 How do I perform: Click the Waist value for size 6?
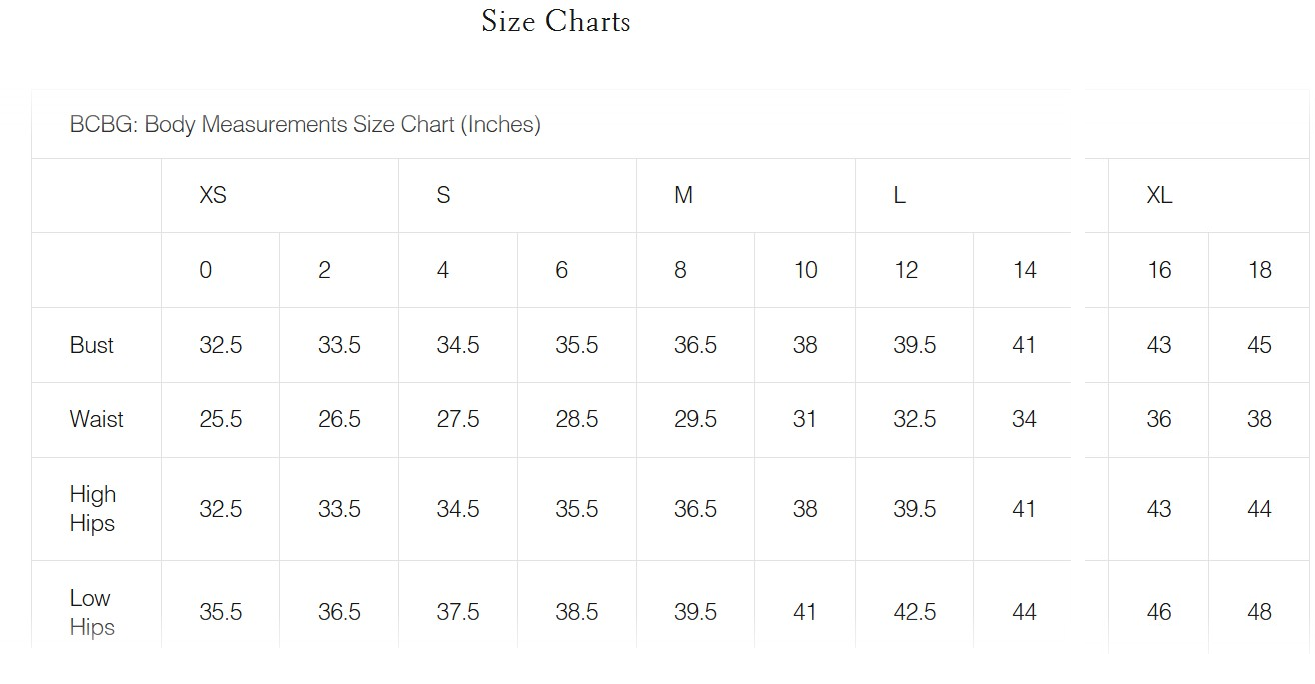point(577,419)
